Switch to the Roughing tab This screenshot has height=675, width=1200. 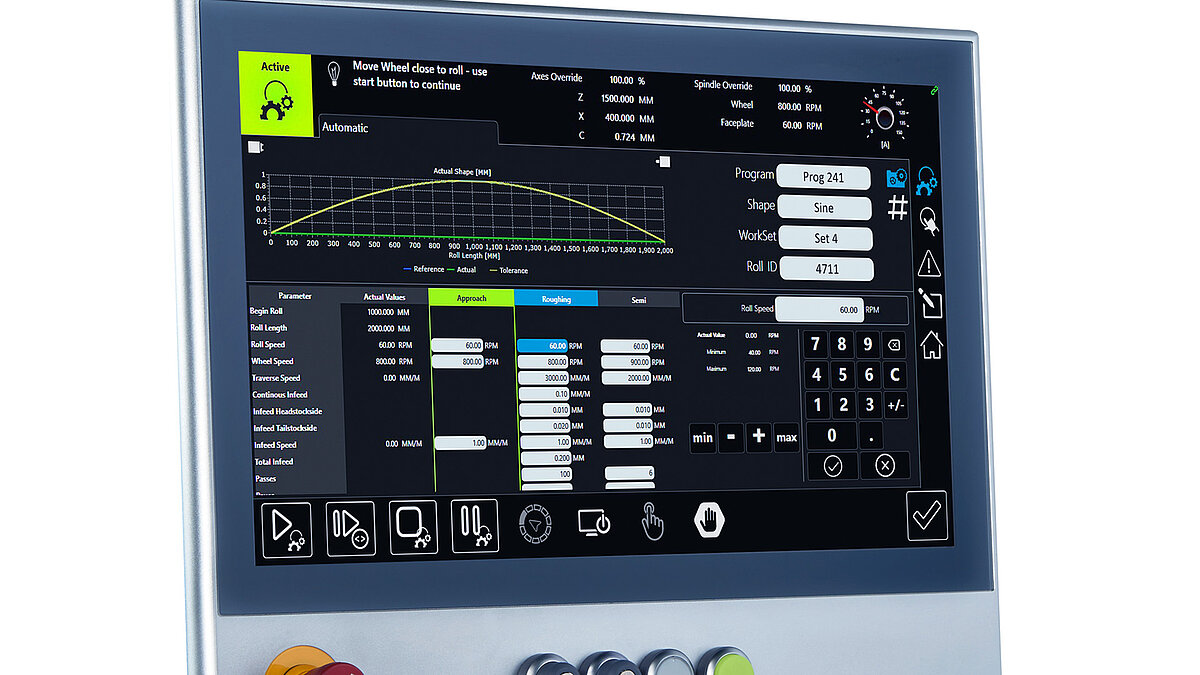556,297
